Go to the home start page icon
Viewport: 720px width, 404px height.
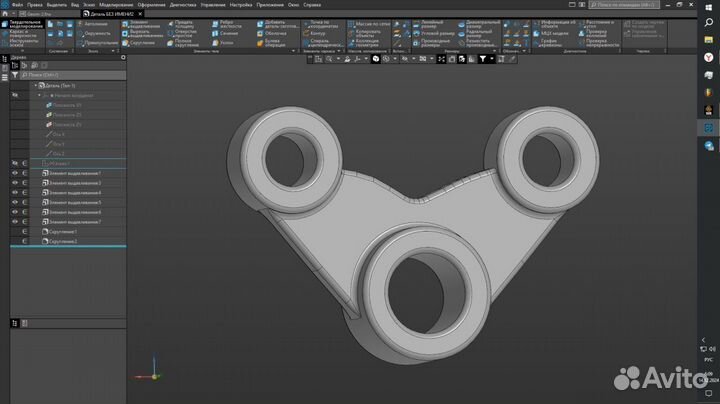(5, 14)
